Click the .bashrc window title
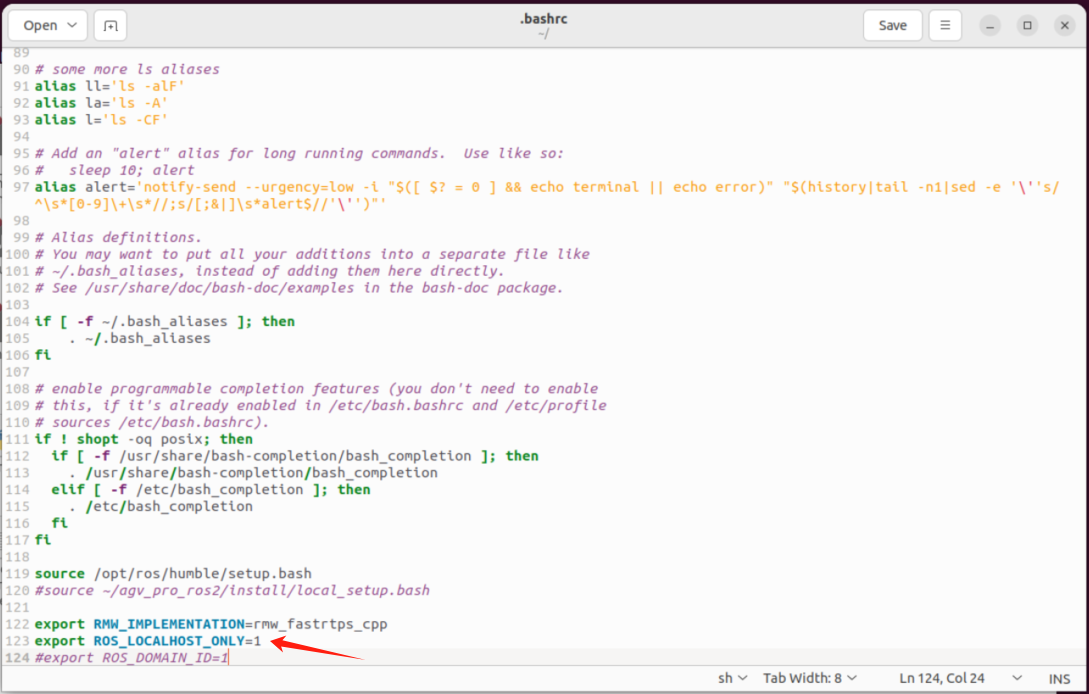The width and height of the screenshot is (1089, 694). (x=543, y=19)
